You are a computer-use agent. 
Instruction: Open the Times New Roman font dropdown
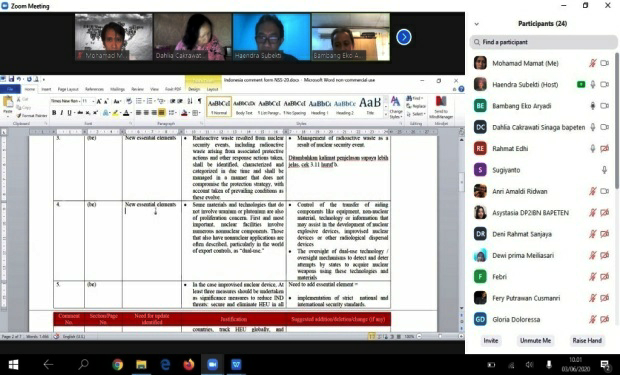(x=65, y=101)
